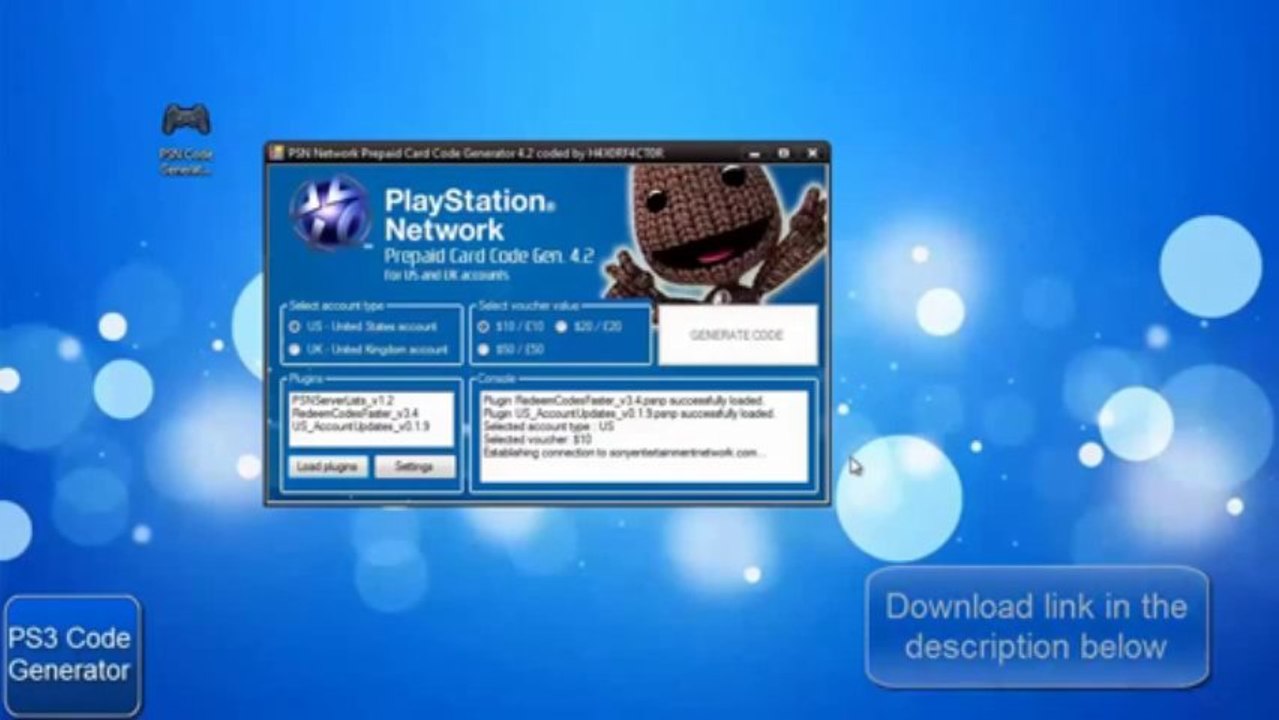Screen dimensions: 1279x720
Task: Click the window title bar text
Action: pyautogui.click(x=475, y=153)
